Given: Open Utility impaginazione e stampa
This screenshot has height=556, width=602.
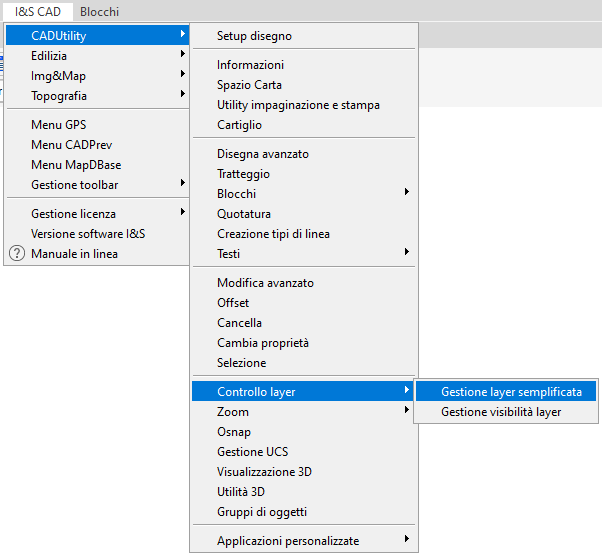Looking at the screenshot, I should pos(304,105).
